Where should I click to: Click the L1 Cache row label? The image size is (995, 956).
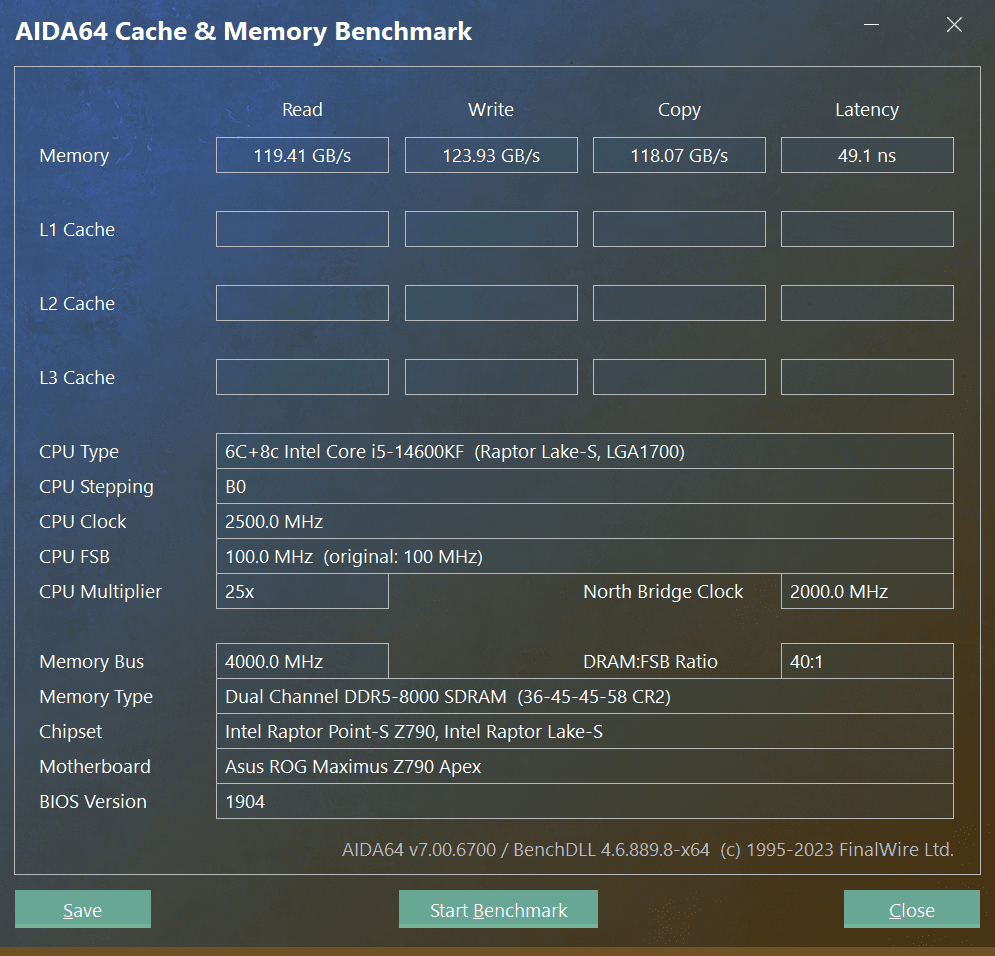77,229
